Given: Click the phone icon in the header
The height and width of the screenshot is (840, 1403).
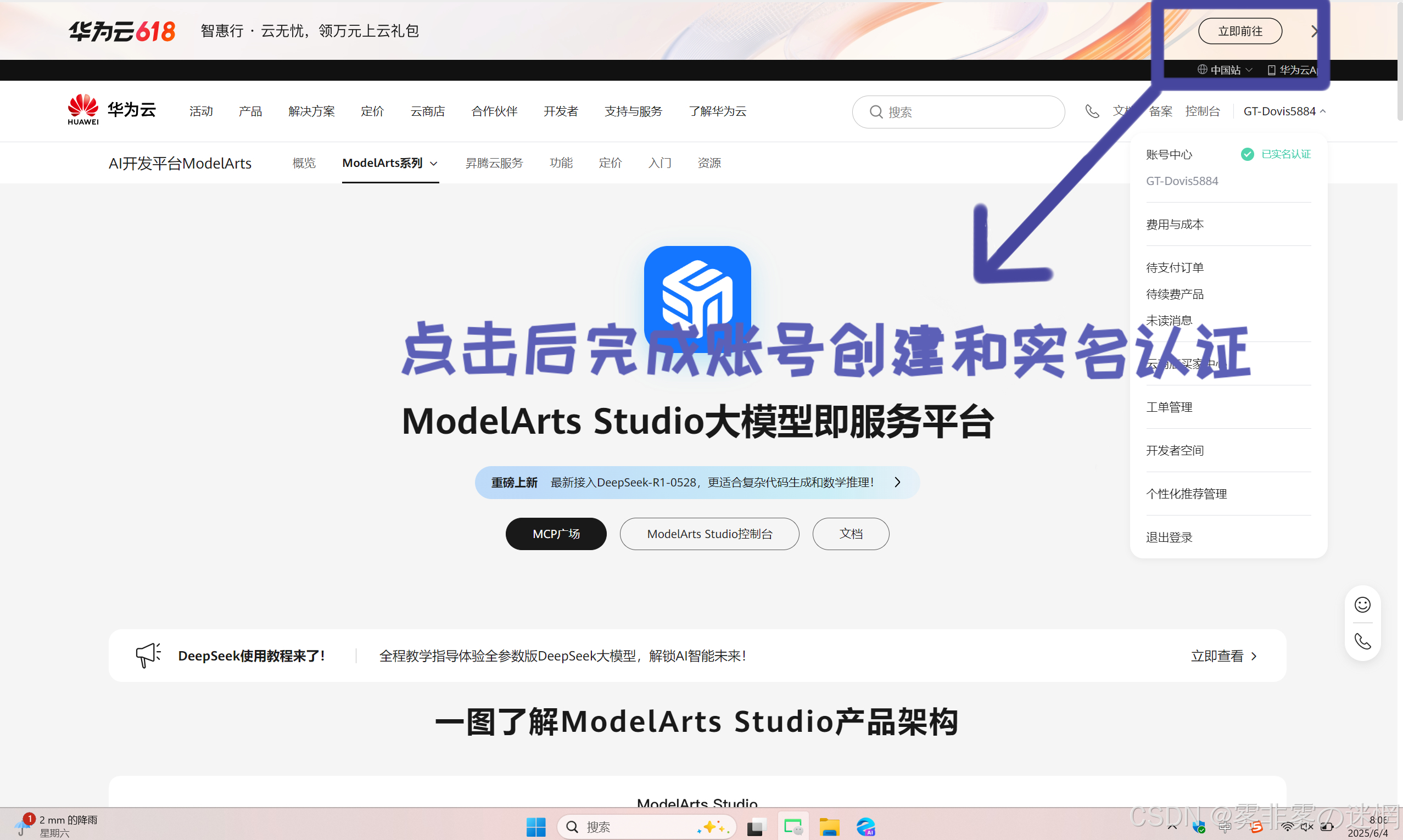Looking at the screenshot, I should (x=1092, y=111).
